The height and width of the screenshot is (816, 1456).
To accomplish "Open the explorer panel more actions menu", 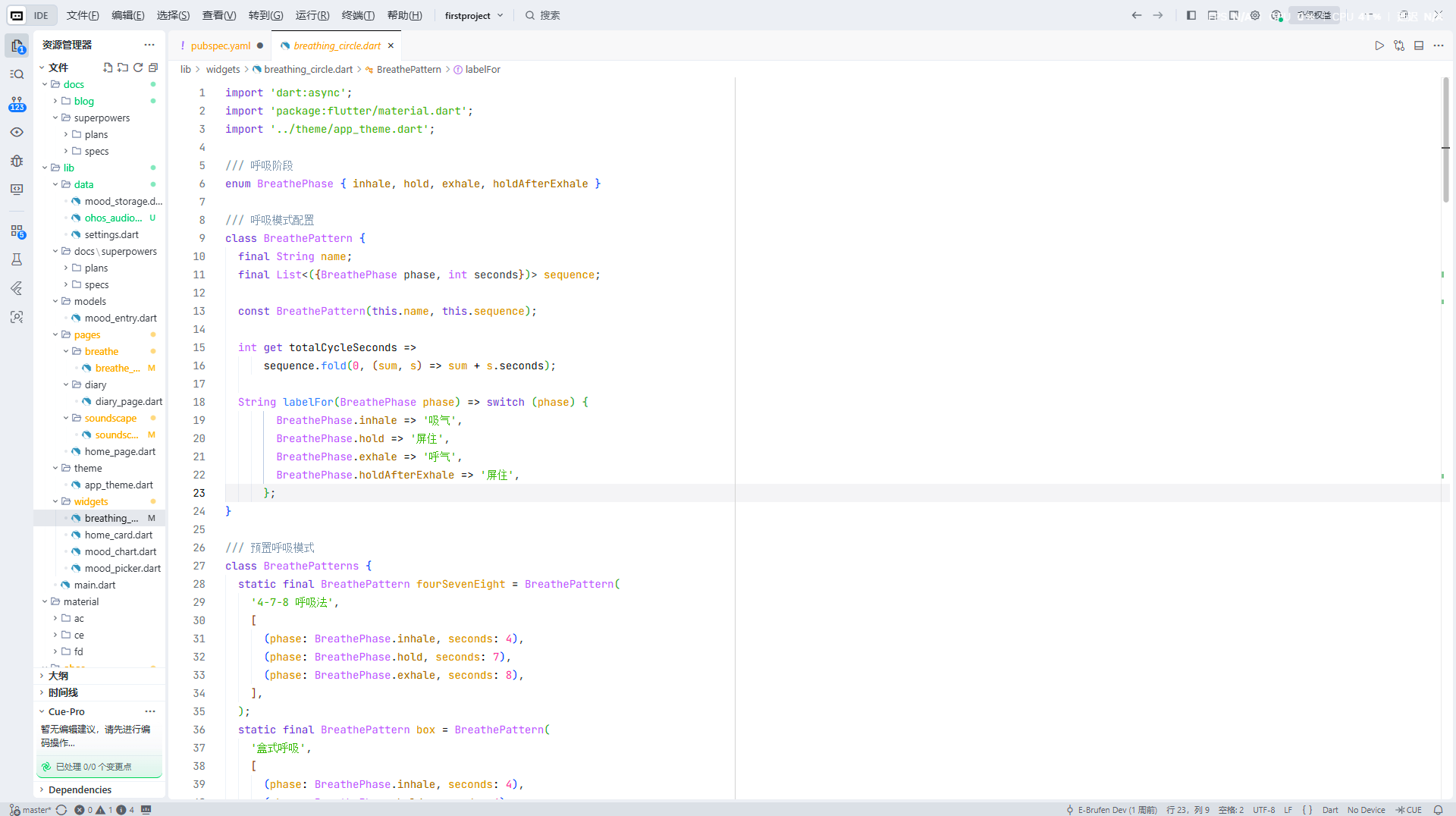I will [x=149, y=45].
